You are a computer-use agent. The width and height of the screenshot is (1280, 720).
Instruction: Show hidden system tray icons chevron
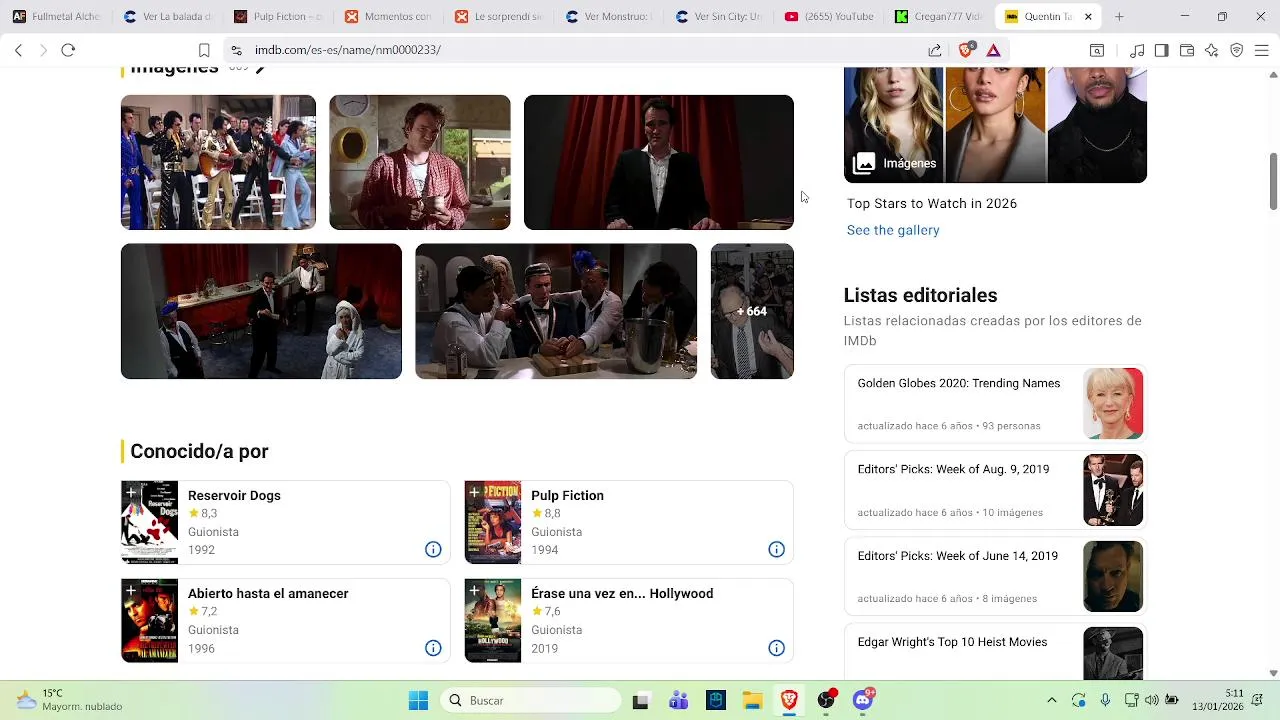click(1051, 700)
